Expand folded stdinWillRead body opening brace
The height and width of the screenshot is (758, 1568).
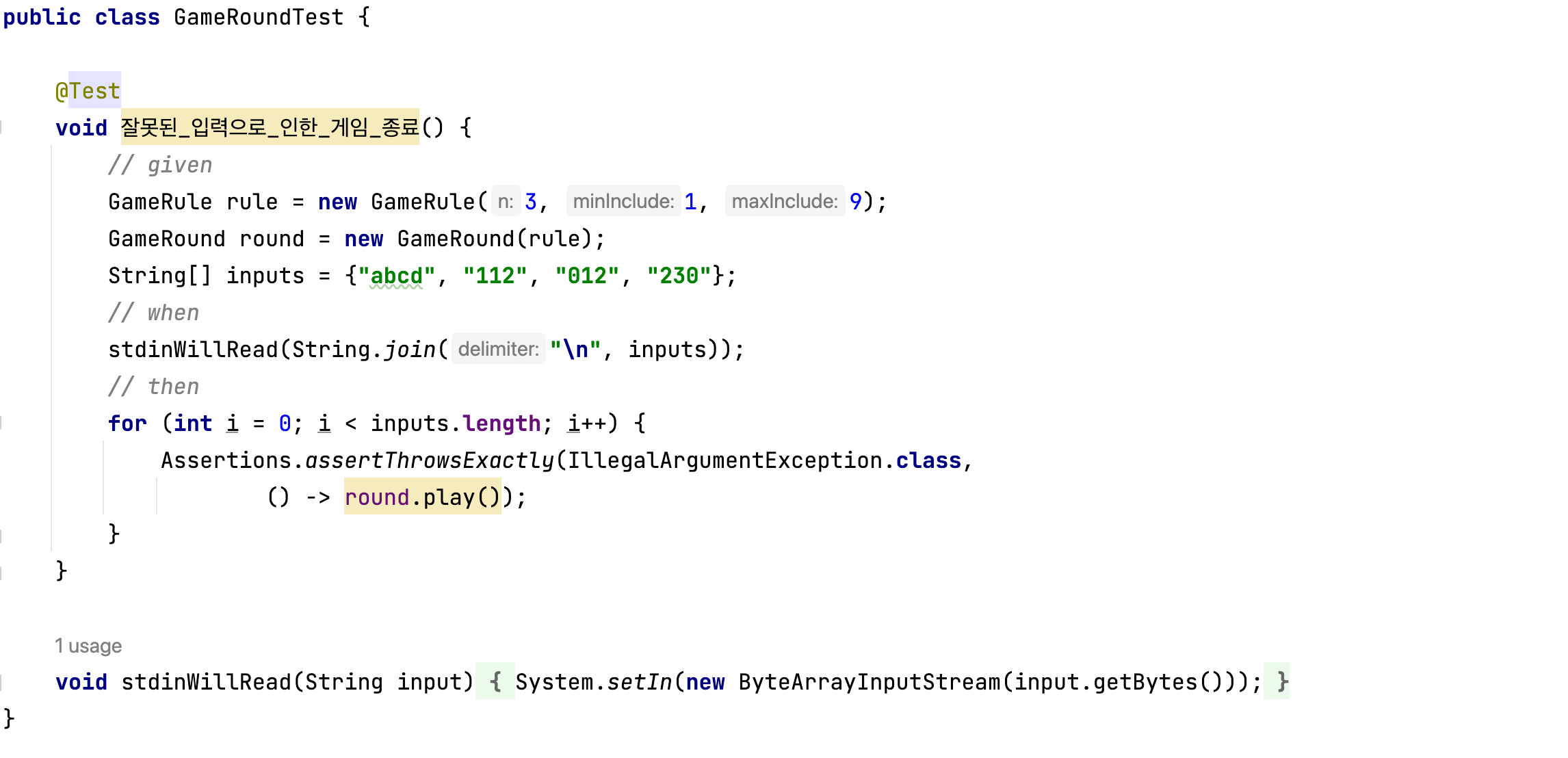(x=495, y=682)
